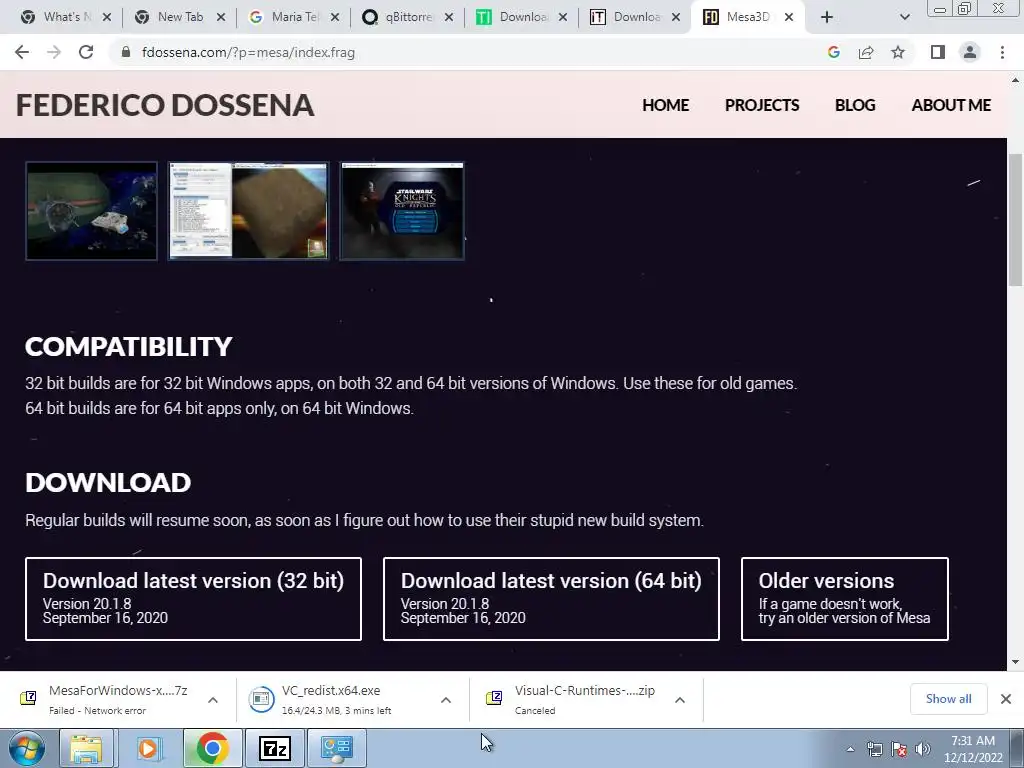Click the Action Center flag icon
Viewport: 1024px width, 768px height.
click(x=899, y=749)
